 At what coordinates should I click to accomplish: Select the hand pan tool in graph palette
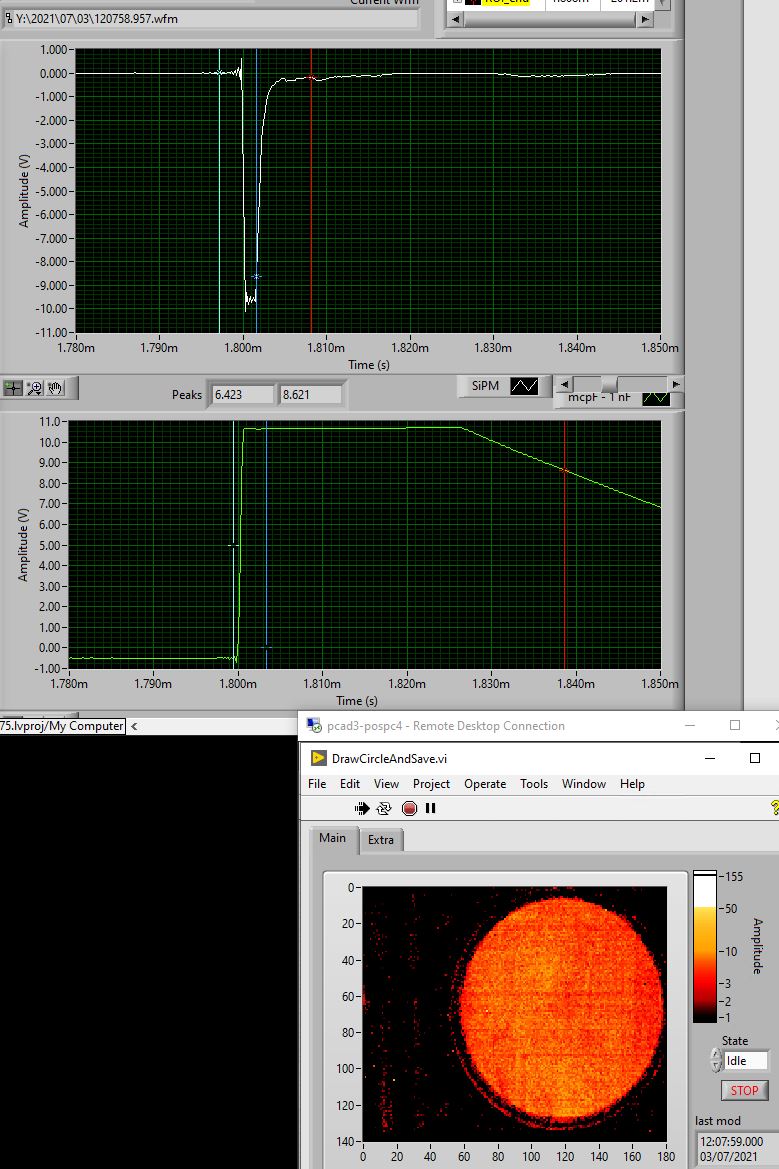[55, 388]
